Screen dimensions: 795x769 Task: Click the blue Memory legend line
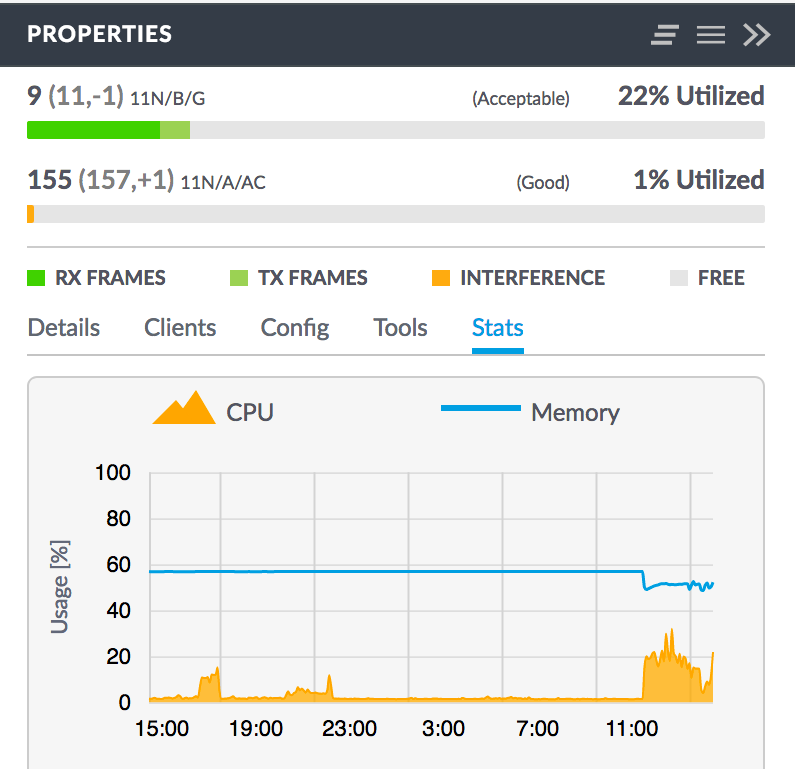(481, 408)
